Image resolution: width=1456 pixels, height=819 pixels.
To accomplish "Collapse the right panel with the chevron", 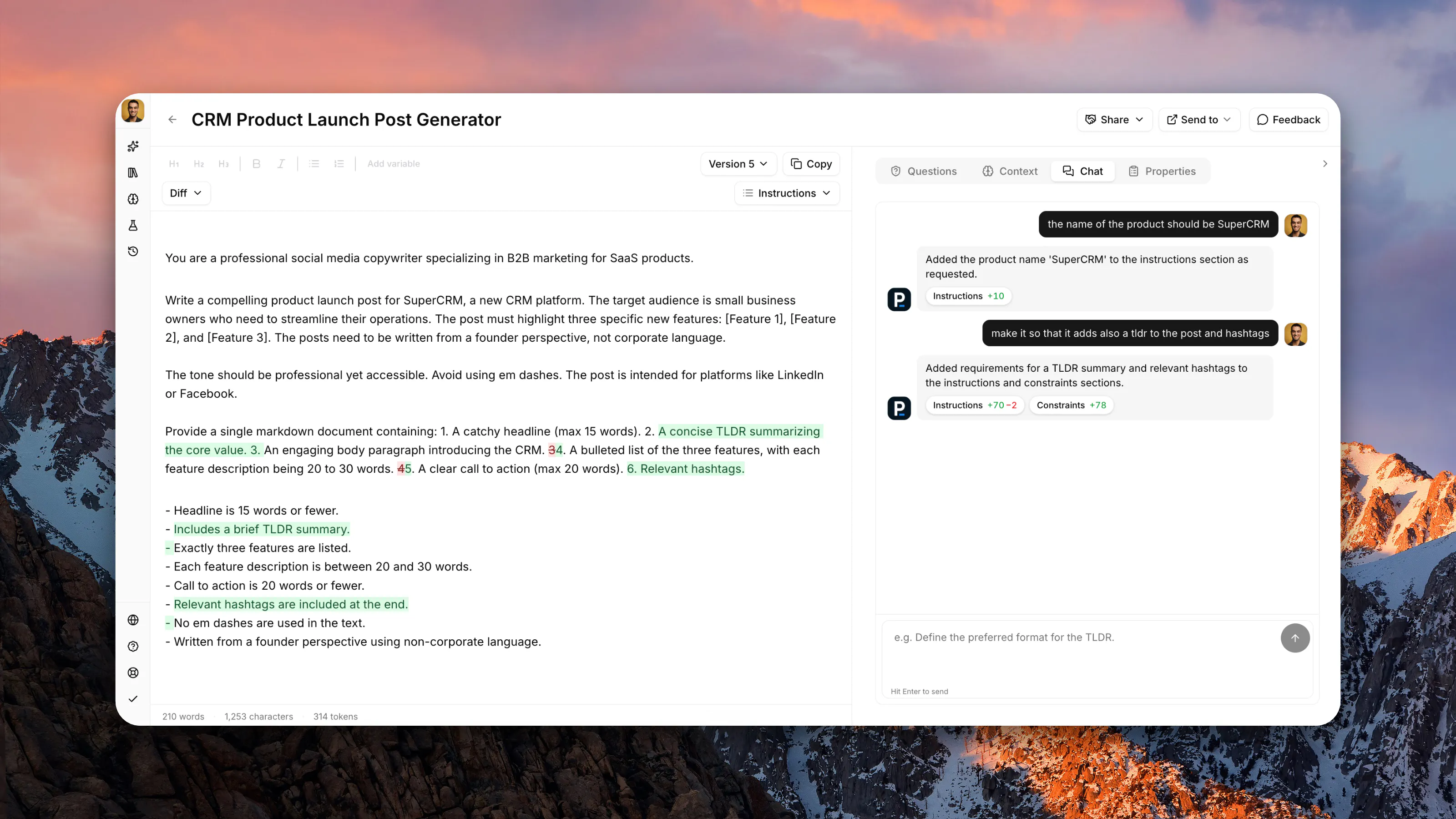I will click(1325, 164).
